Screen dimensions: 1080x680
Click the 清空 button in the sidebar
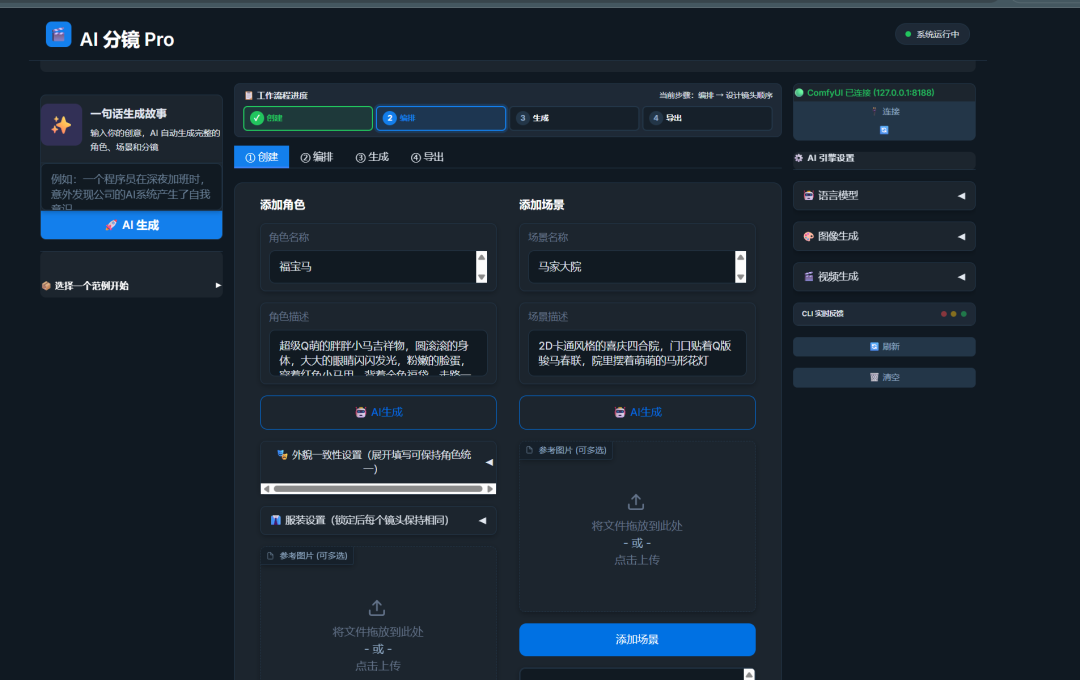[883, 377]
